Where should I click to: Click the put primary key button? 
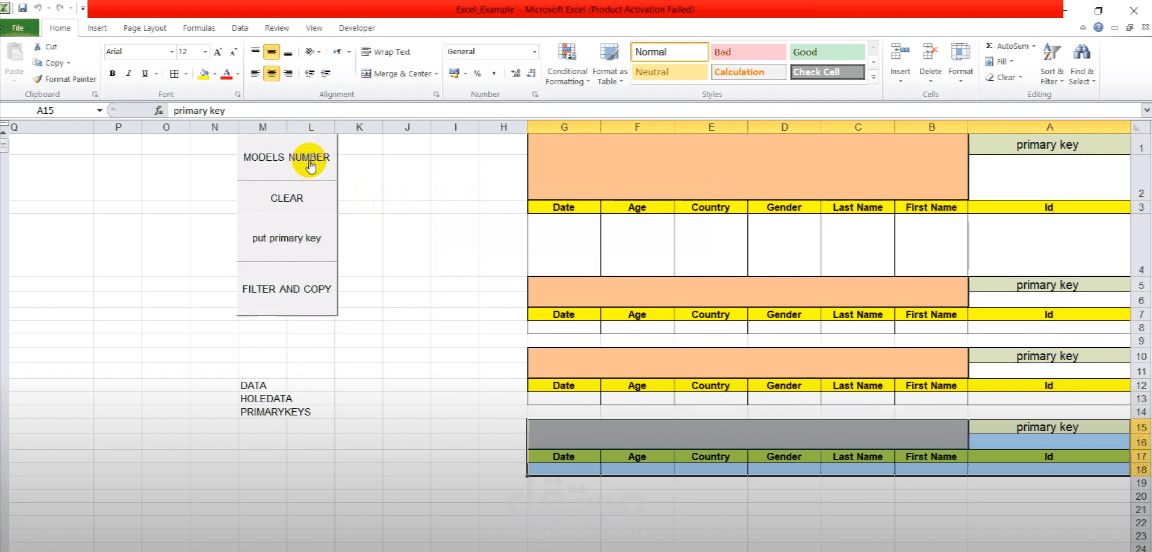click(287, 238)
